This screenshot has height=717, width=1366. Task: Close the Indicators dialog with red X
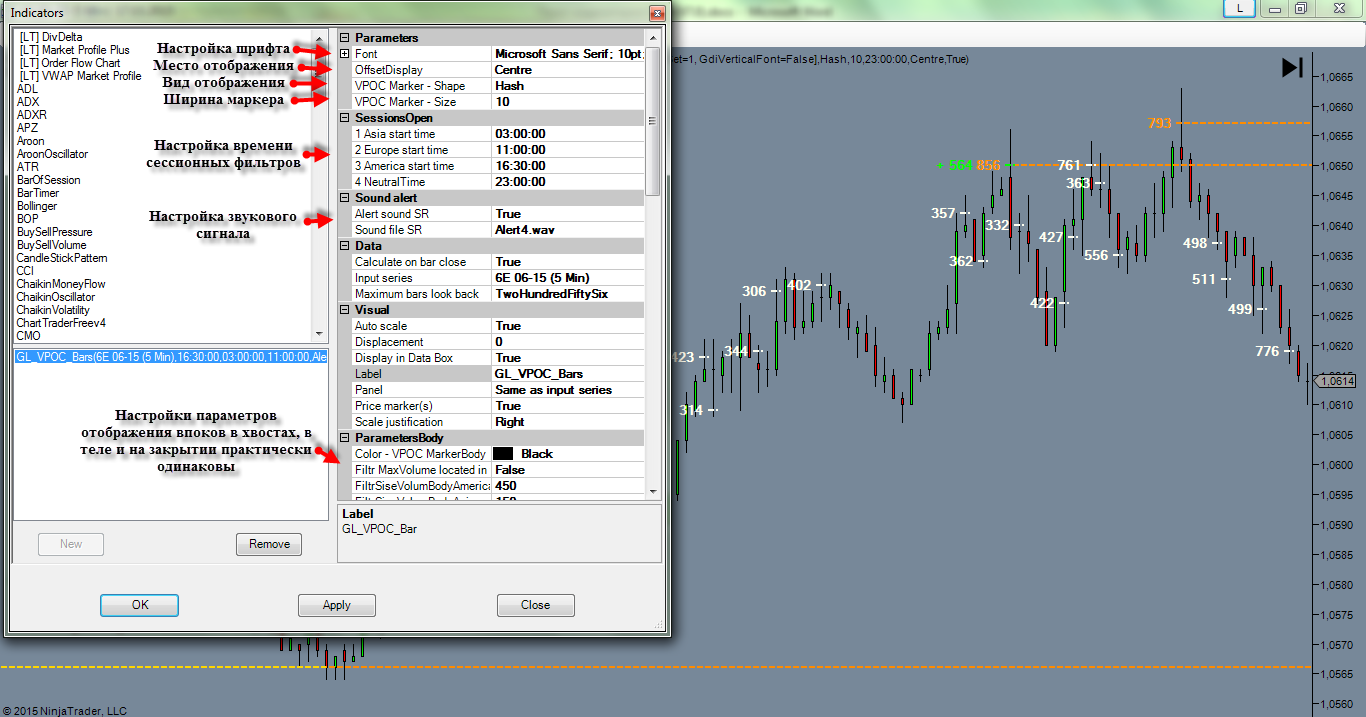click(657, 14)
